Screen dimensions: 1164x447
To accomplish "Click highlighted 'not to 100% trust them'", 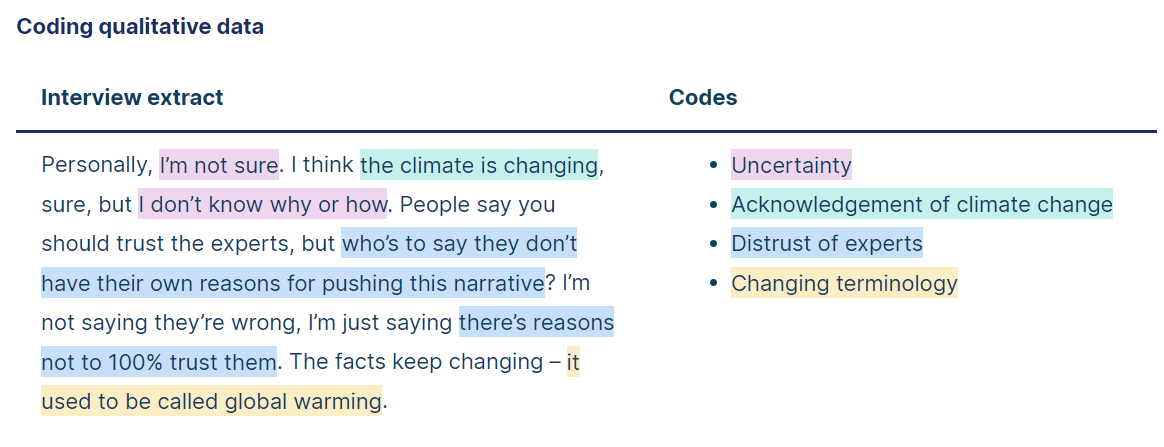I will click(x=159, y=362).
